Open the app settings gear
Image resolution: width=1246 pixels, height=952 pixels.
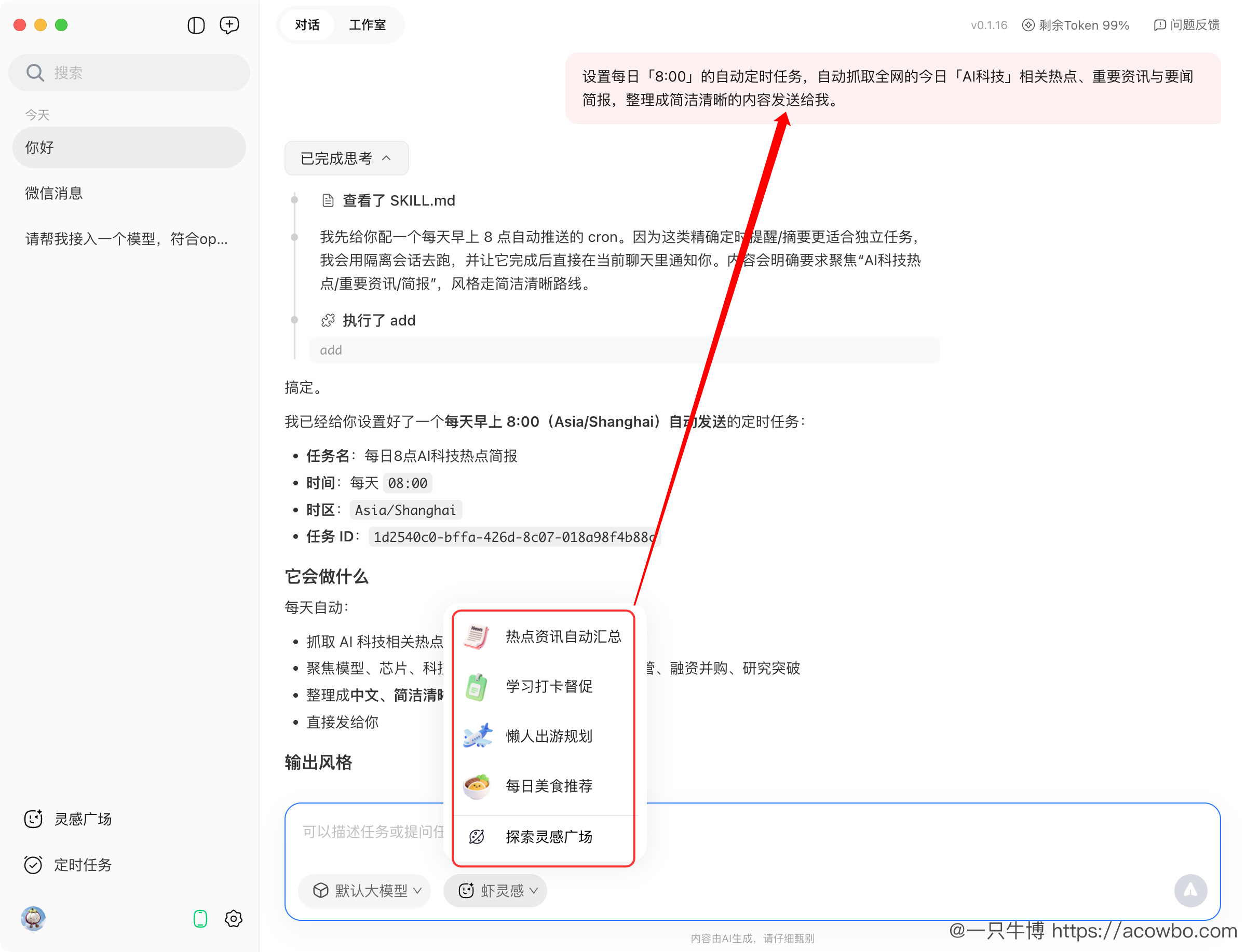pyautogui.click(x=234, y=919)
